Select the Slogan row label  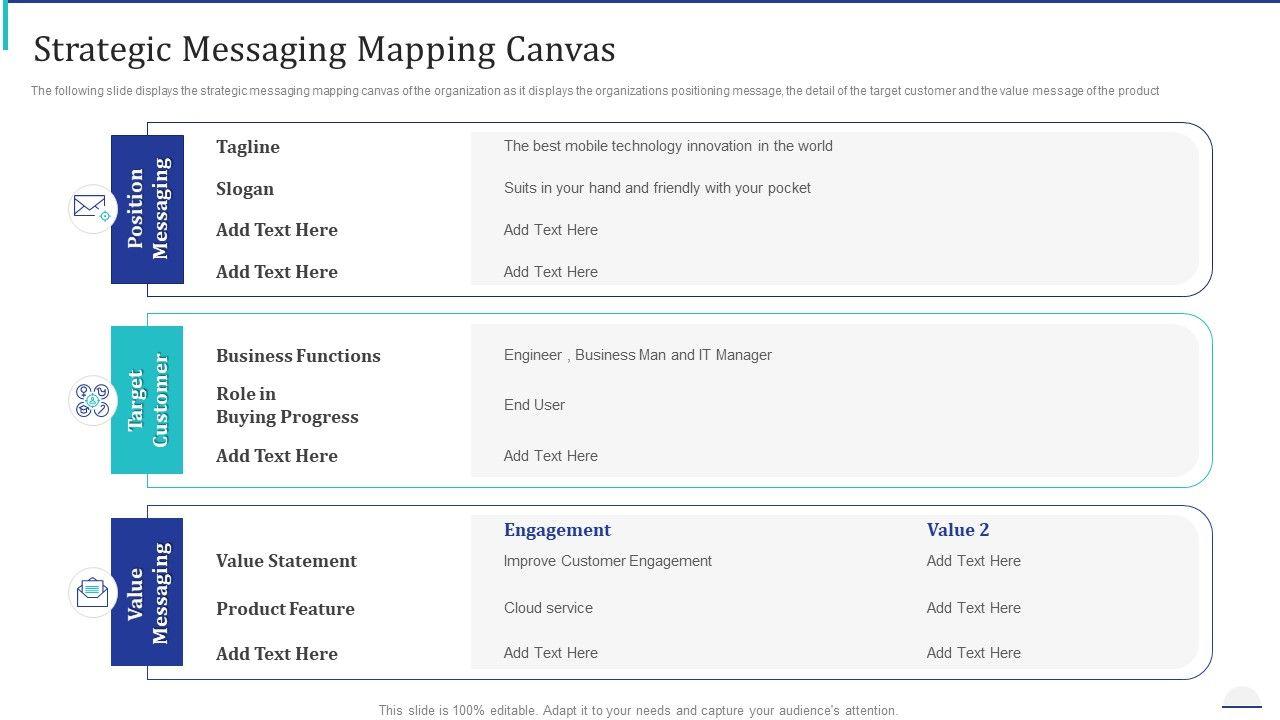(x=245, y=189)
